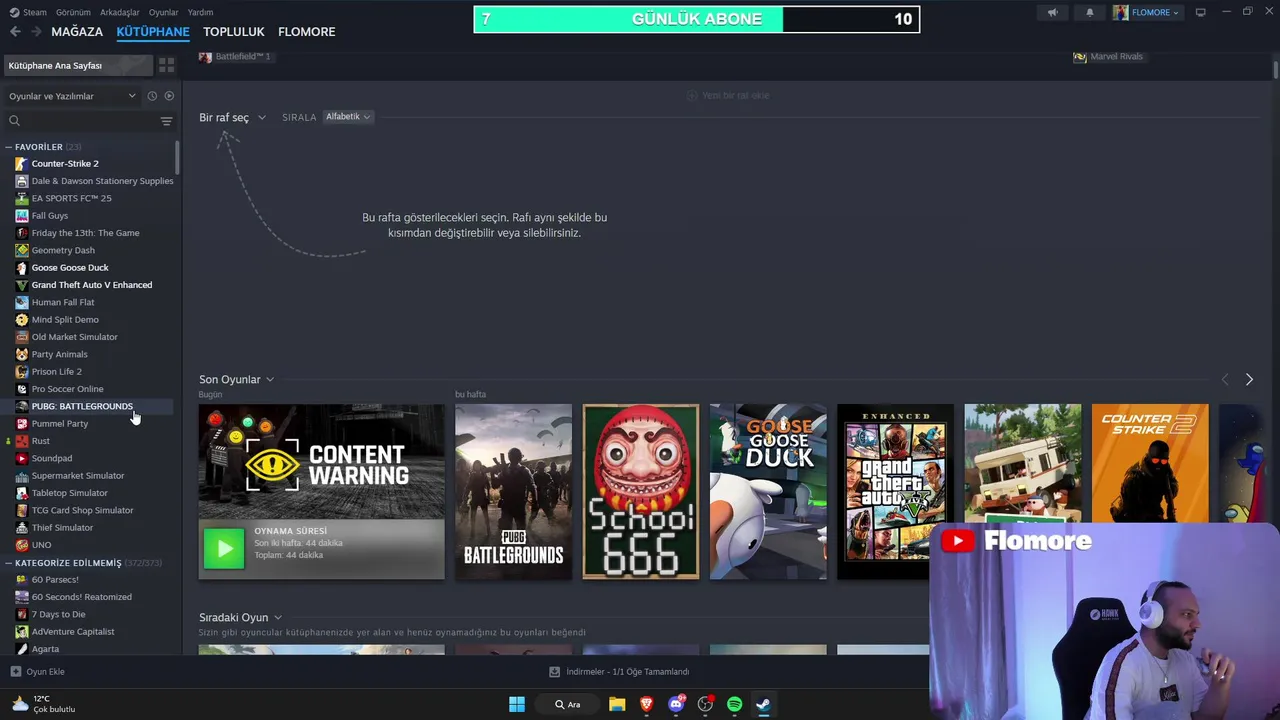Select Old Market Simulator
Image resolution: width=1280 pixels, height=720 pixels.
coord(74,337)
